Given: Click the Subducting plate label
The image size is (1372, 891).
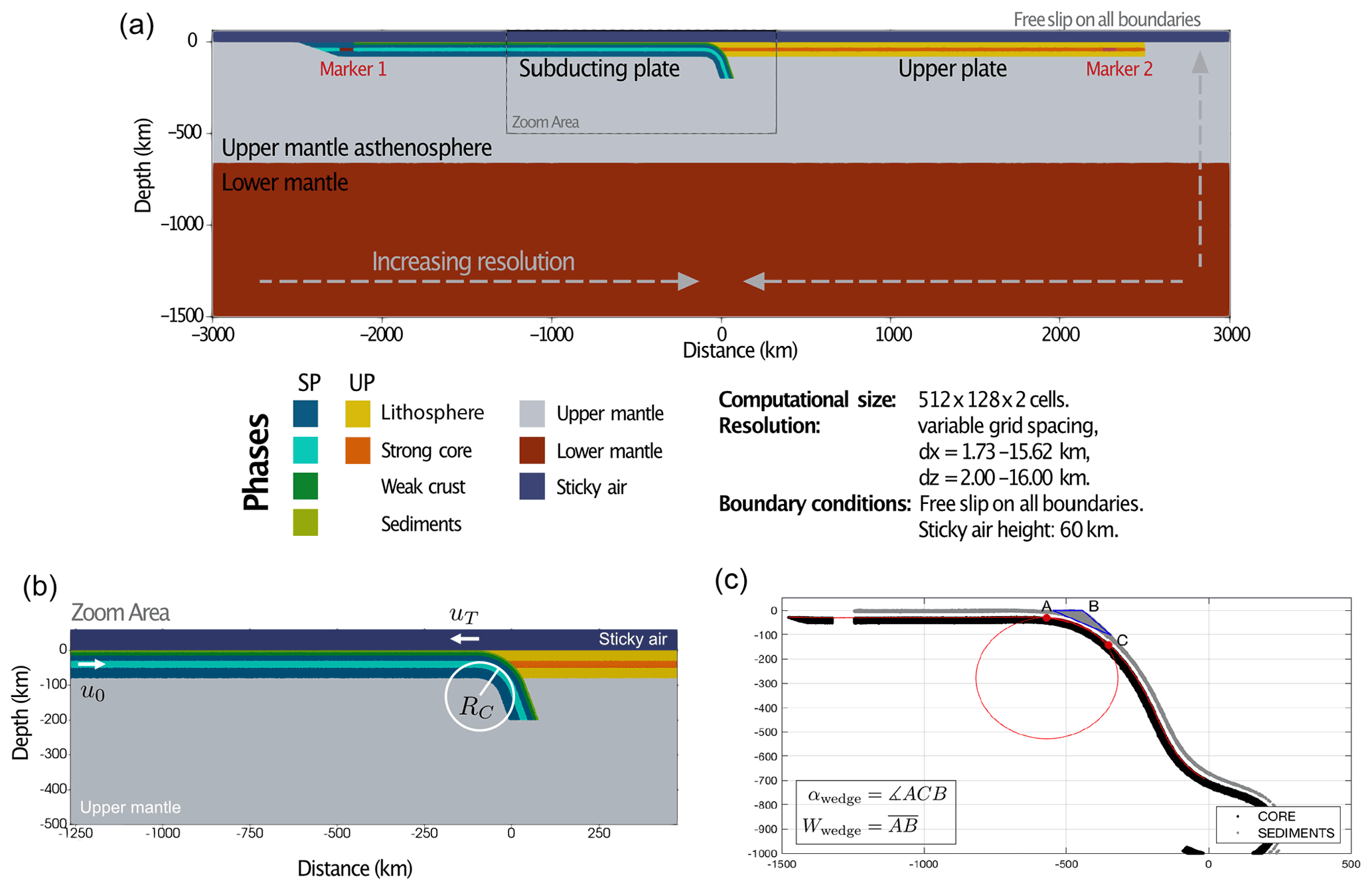Looking at the screenshot, I should pos(599,68).
